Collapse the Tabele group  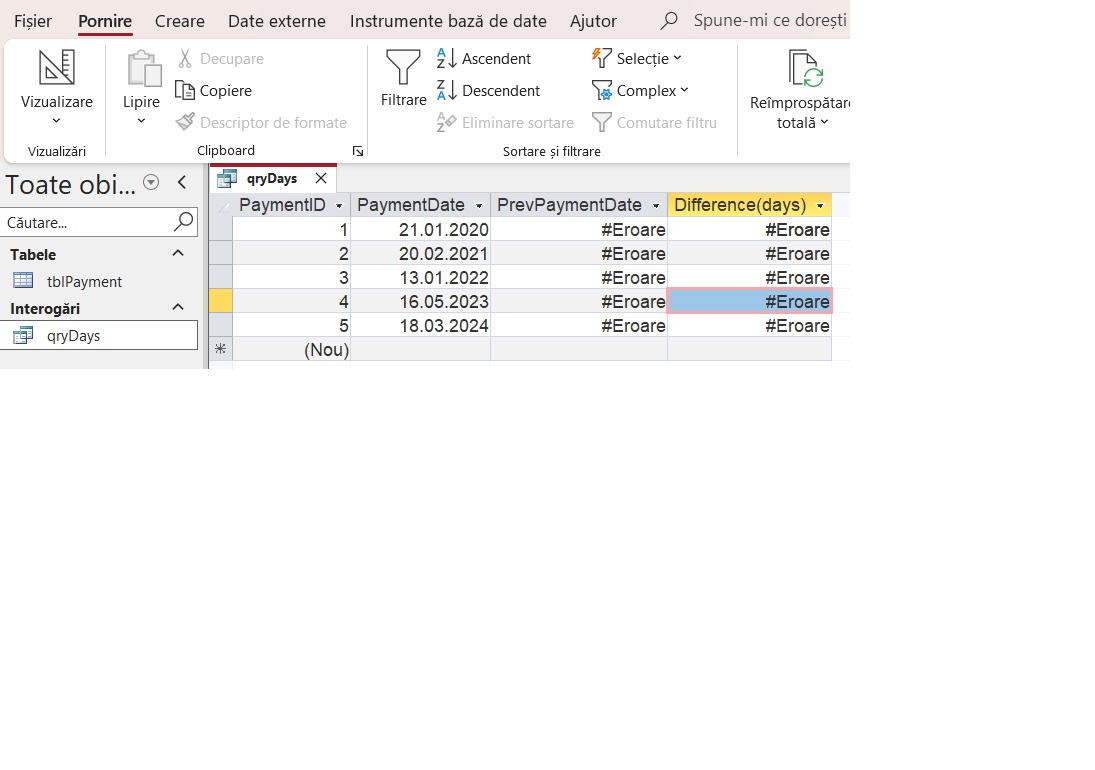click(178, 254)
